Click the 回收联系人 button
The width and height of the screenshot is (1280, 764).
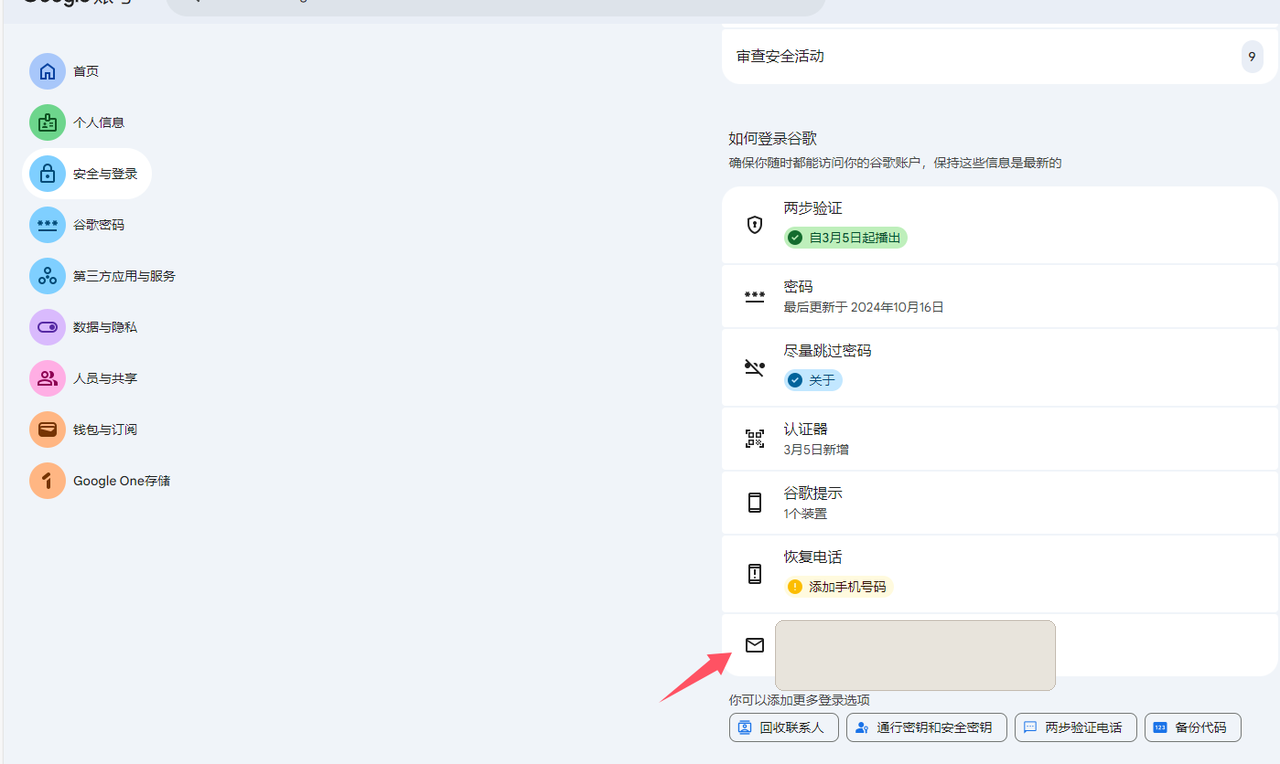tap(784, 727)
